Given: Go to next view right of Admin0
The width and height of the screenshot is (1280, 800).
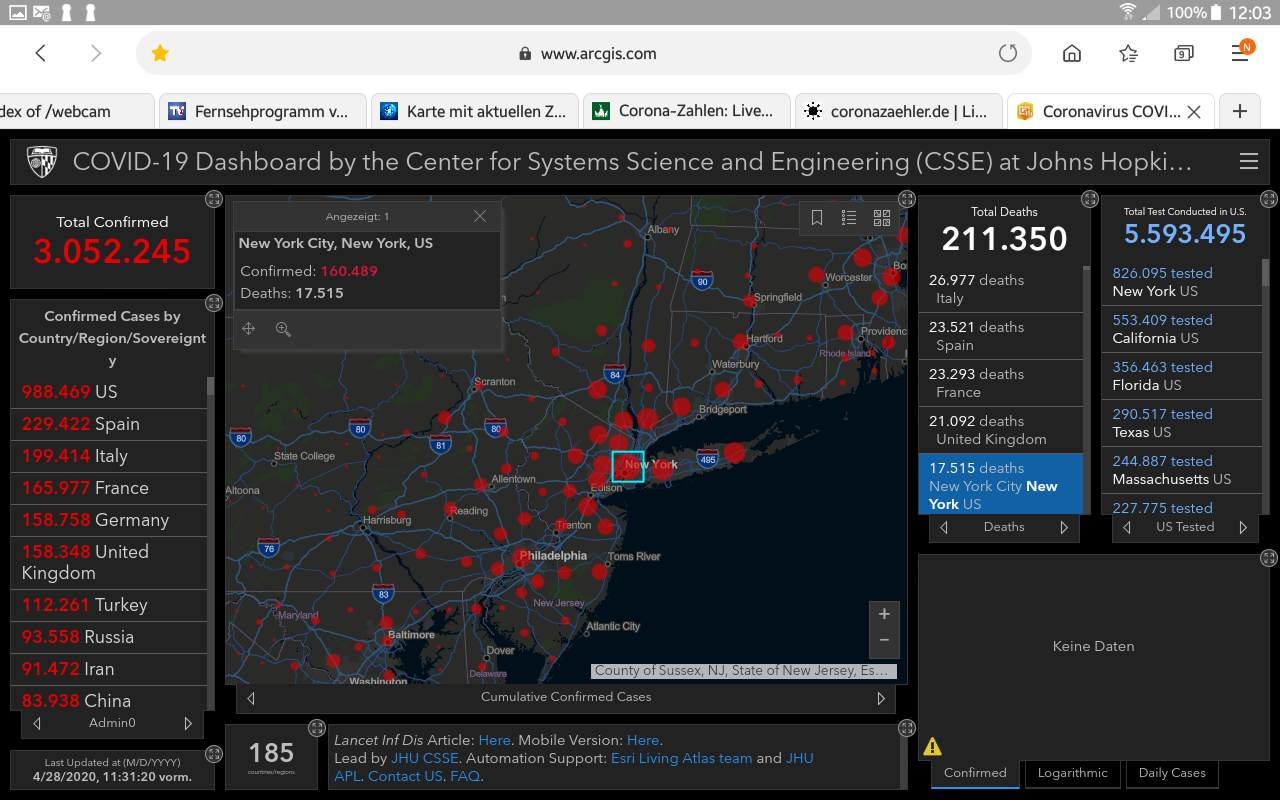Looking at the screenshot, I should pos(187,723).
